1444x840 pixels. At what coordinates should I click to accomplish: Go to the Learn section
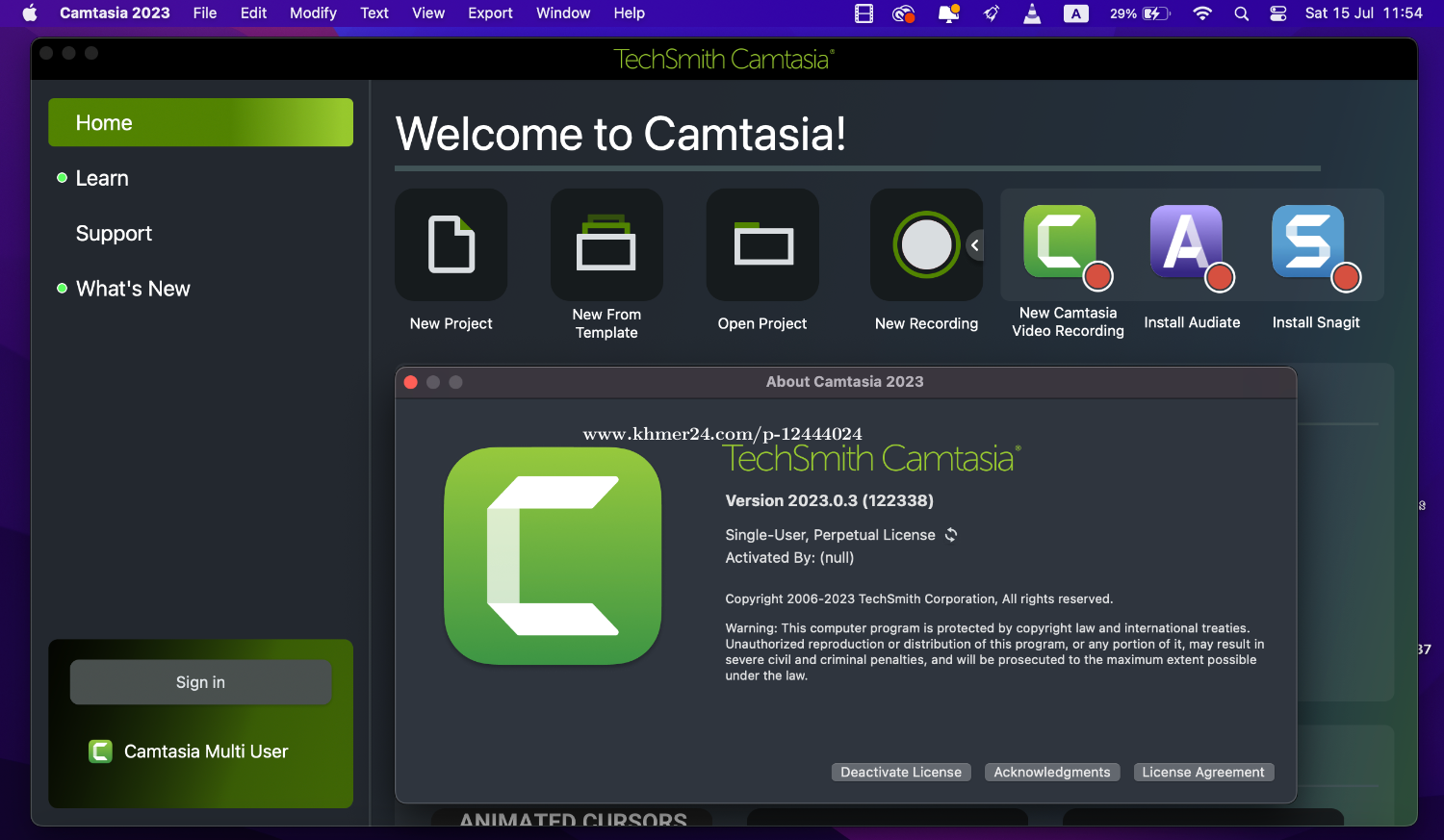pyautogui.click(x=102, y=178)
